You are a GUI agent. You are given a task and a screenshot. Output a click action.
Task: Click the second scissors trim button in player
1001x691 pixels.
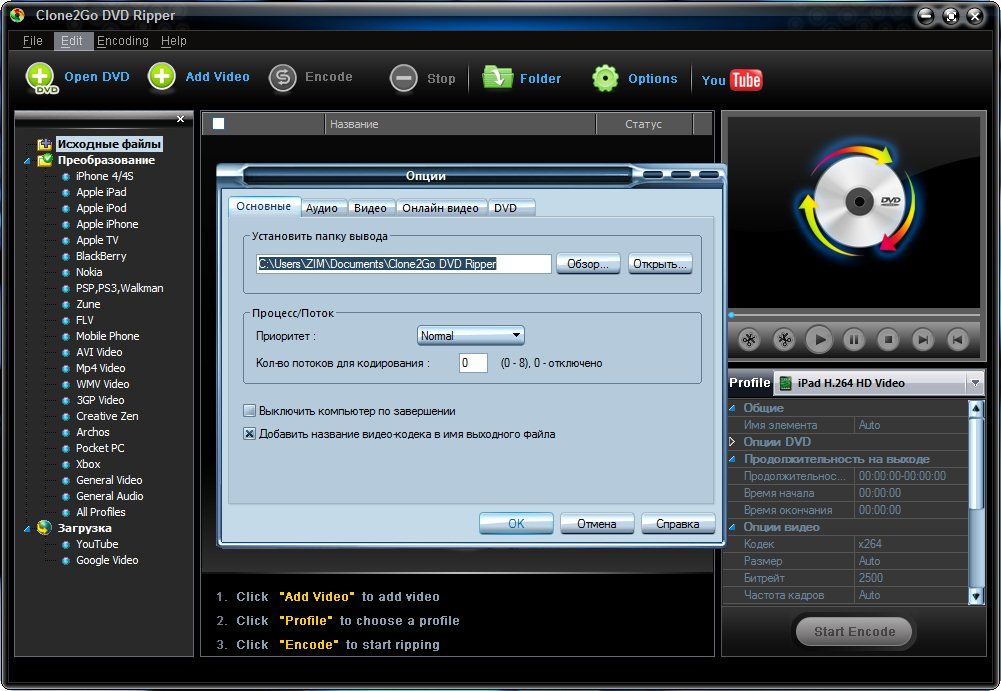[x=784, y=340]
